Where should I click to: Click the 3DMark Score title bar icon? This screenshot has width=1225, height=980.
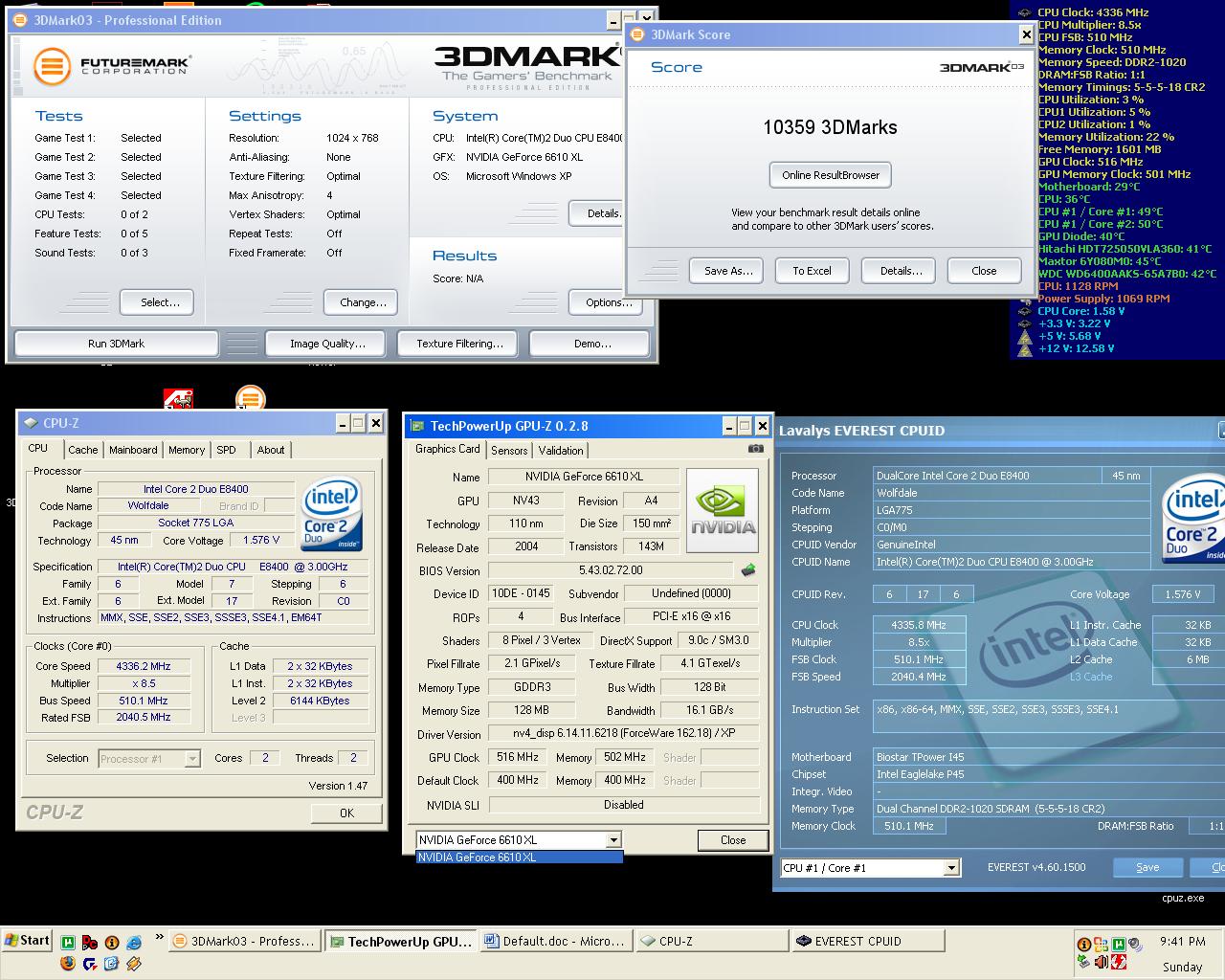tap(638, 34)
